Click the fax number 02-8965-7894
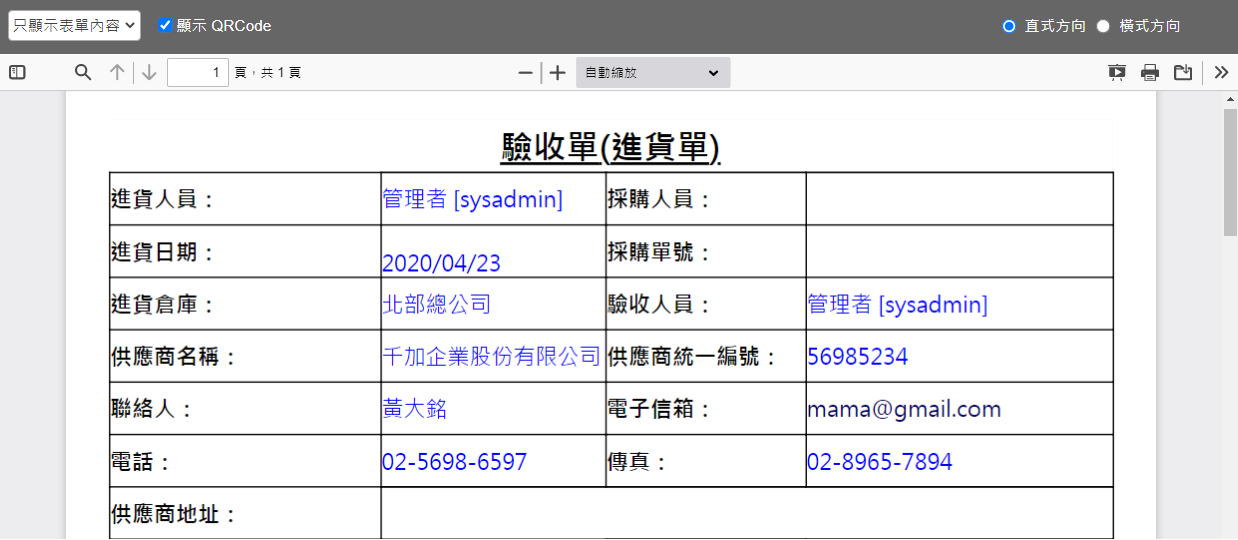This screenshot has width=1238, height=540. (880, 462)
